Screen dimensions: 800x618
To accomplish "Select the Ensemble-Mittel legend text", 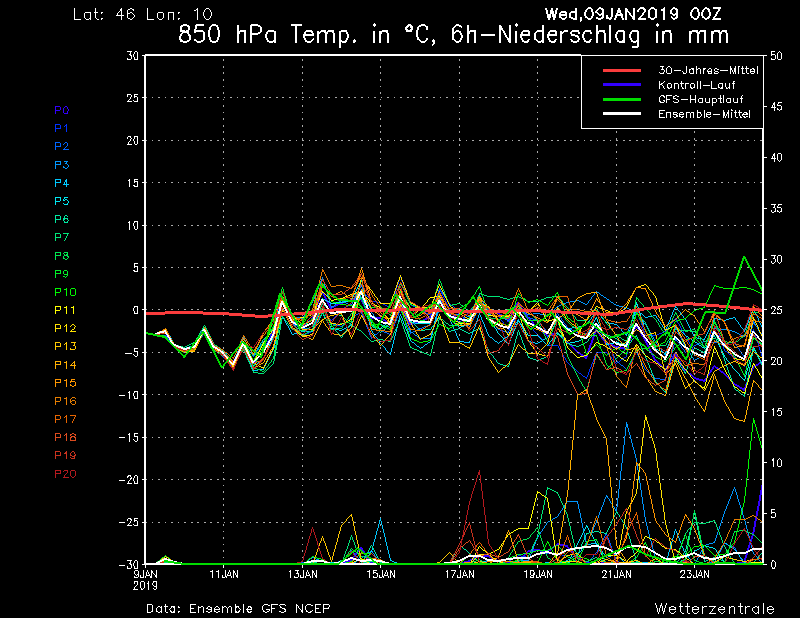I will pyautogui.click(x=704, y=114).
